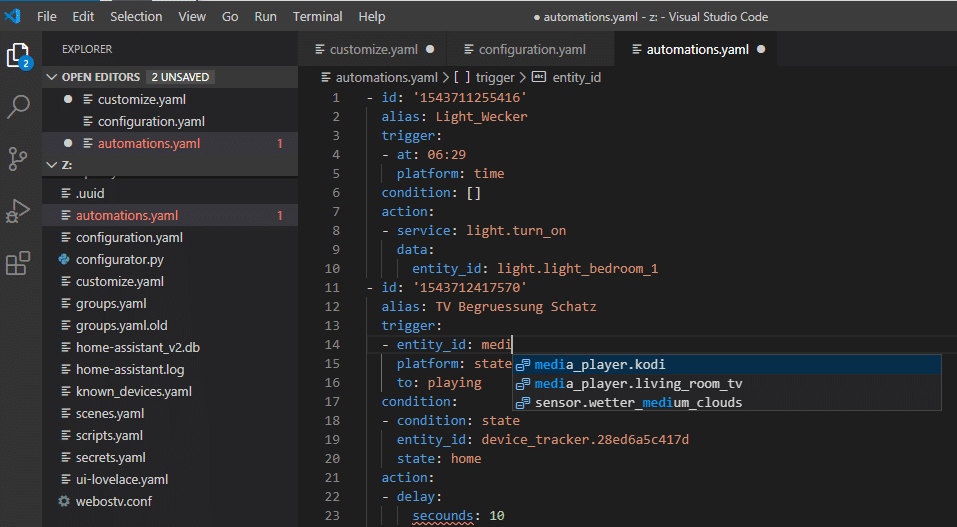
Task: Switch to the customize.yaml editor tab
Action: click(373, 49)
